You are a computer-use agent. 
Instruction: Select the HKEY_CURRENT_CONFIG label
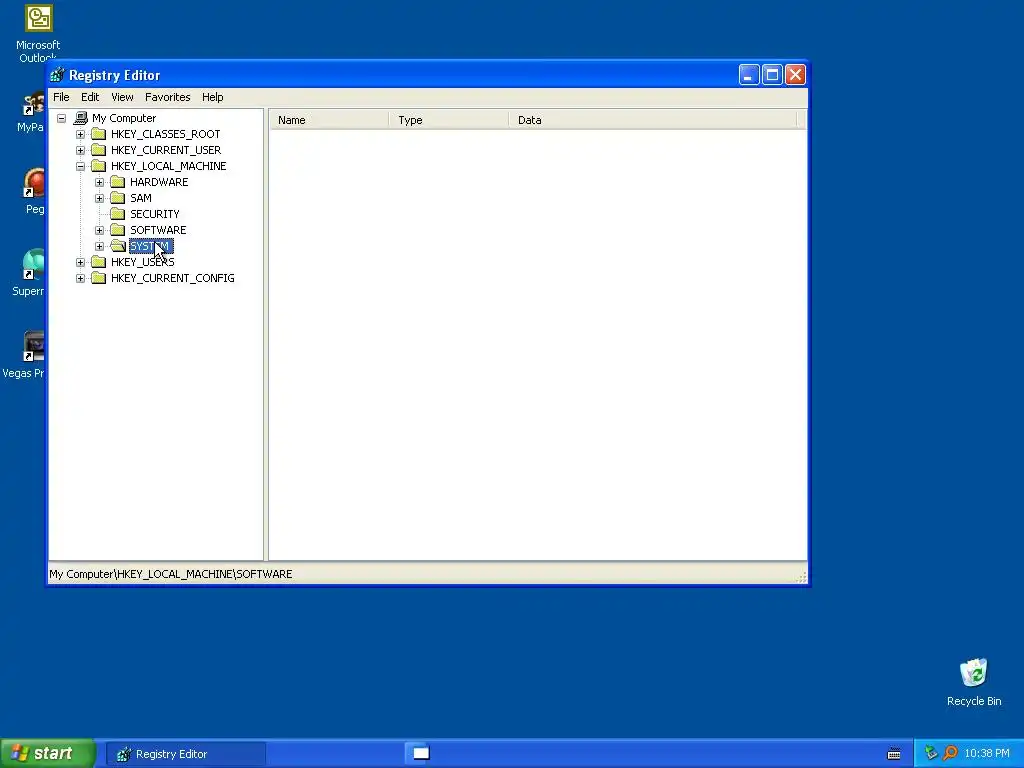tap(172, 278)
